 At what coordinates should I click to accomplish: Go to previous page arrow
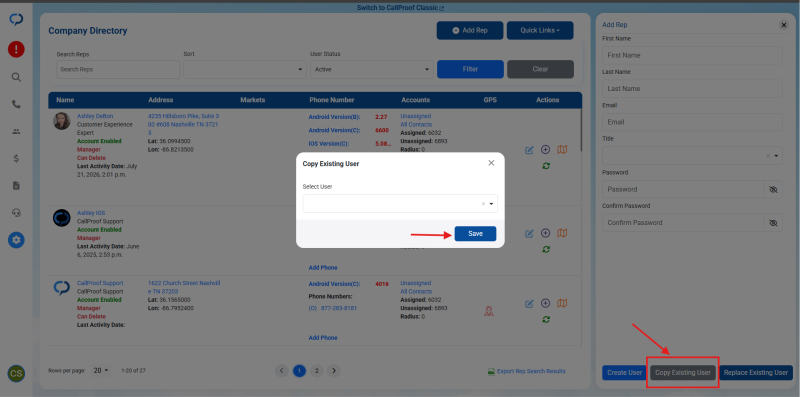282,371
